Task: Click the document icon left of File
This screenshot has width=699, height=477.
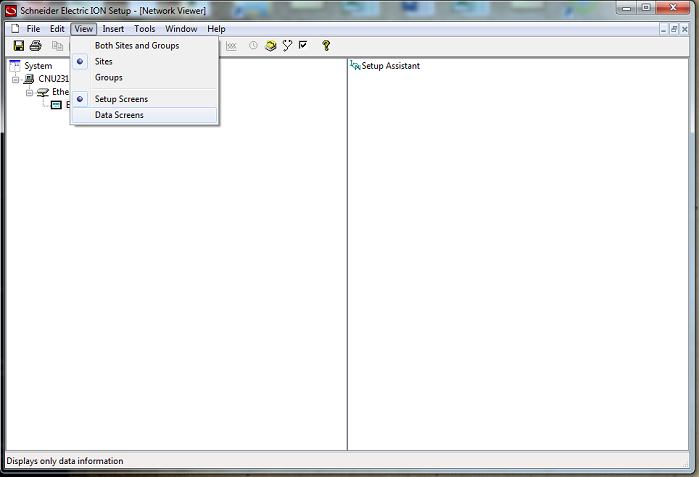Action: pos(15,29)
